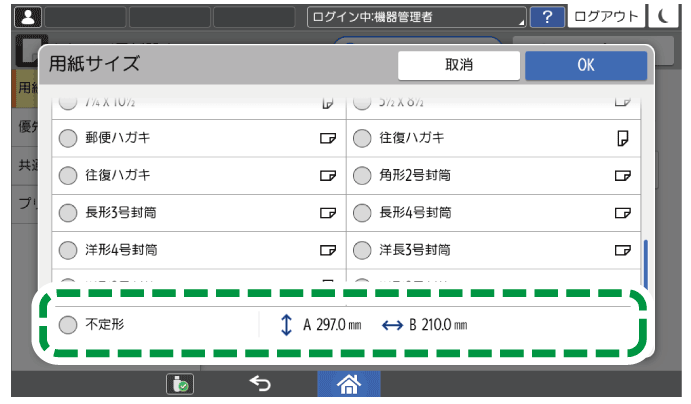This screenshot has width=691, height=404.
Task: Tap the back arrow icon
Action: point(260,384)
